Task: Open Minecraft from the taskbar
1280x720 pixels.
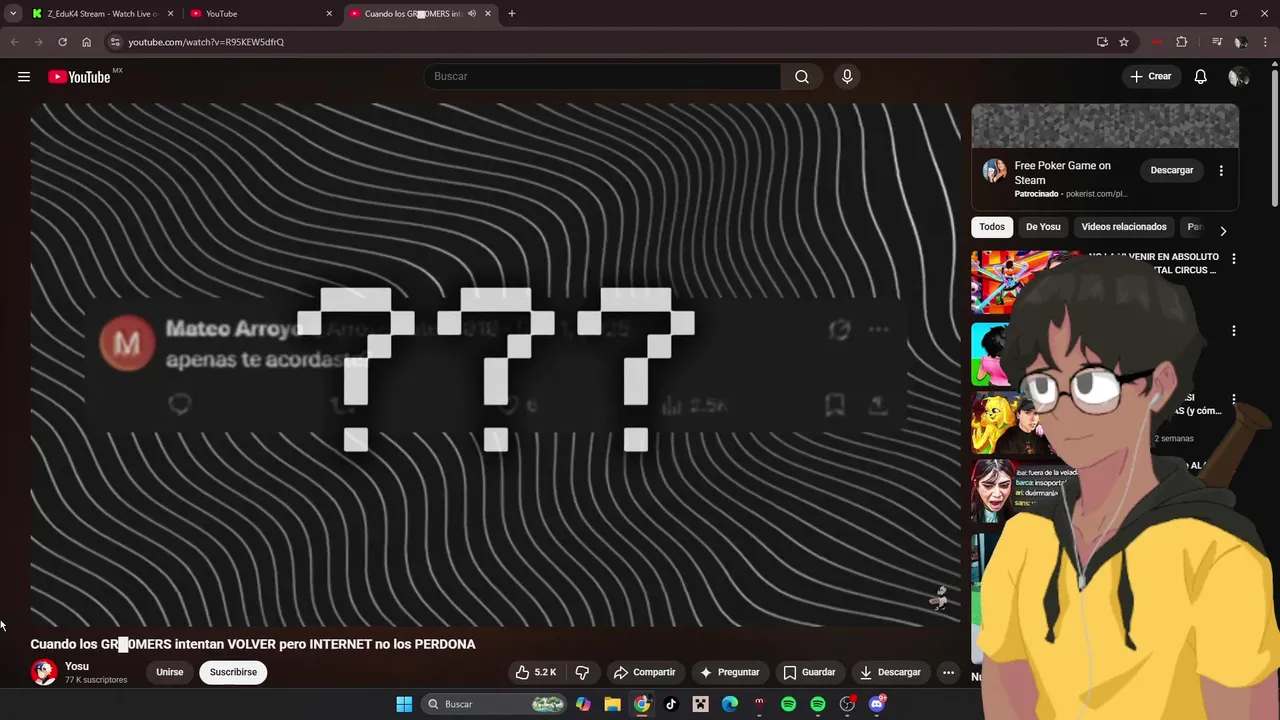Action: click(701, 704)
